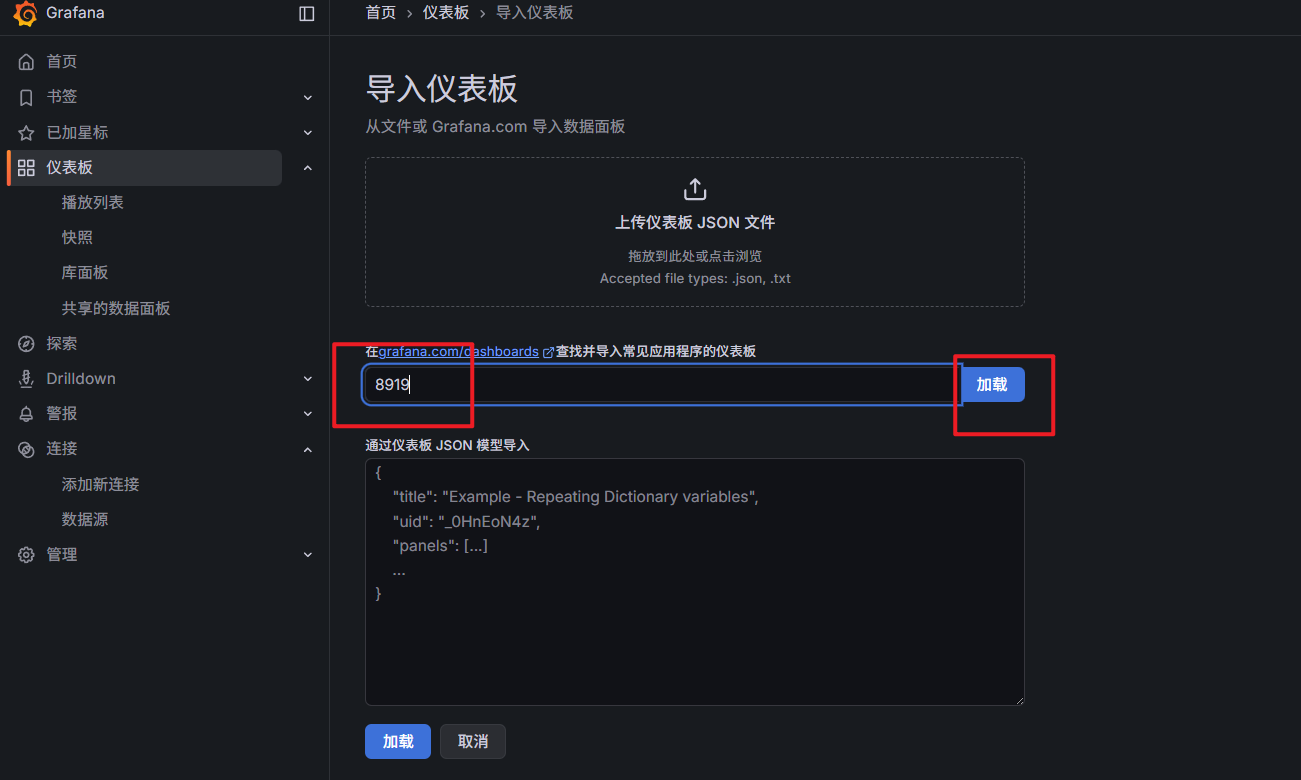Click the Accepted file types: .json, .txt text
Image resolution: width=1301 pixels, height=780 pixels.
click(695, 278)
